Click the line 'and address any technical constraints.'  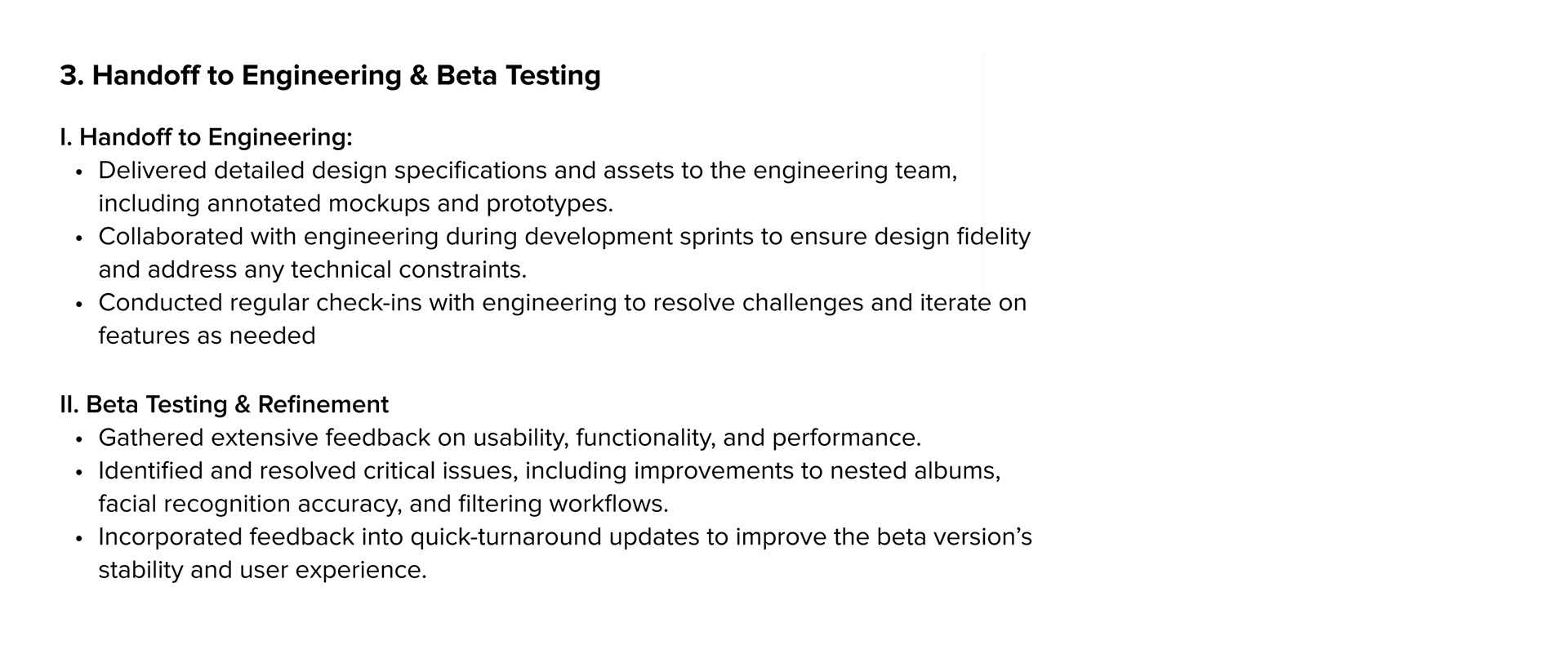[x=313, y=269]
